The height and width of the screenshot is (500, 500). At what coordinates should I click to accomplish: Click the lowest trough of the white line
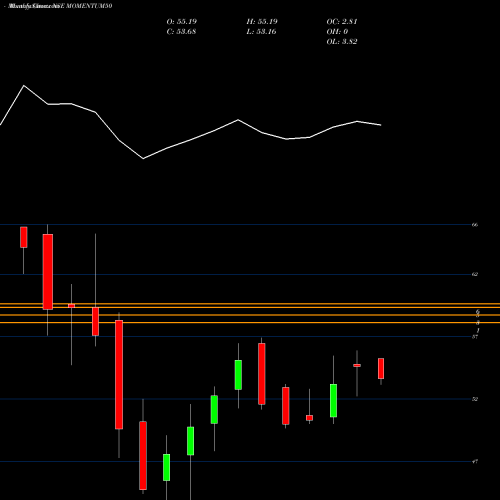pyautogui.click(x=143, y=159)
